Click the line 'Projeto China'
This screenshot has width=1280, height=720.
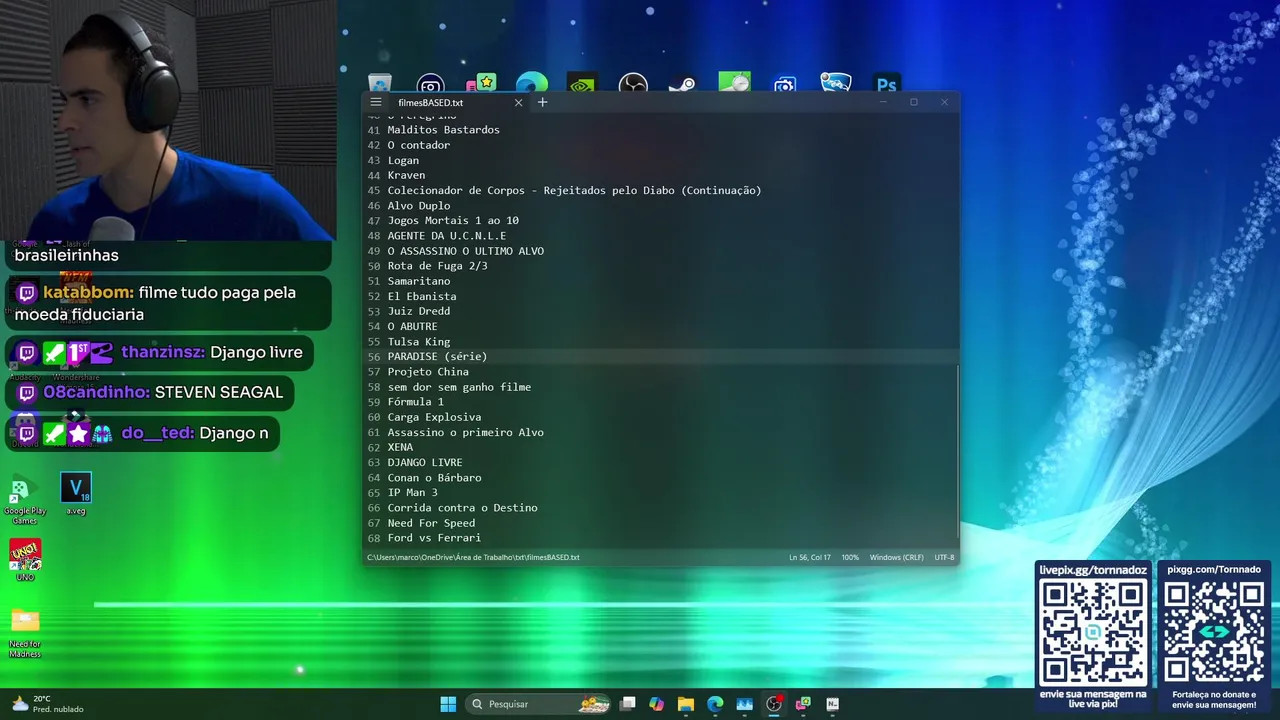pyautogui.click(x=428, y=372)
